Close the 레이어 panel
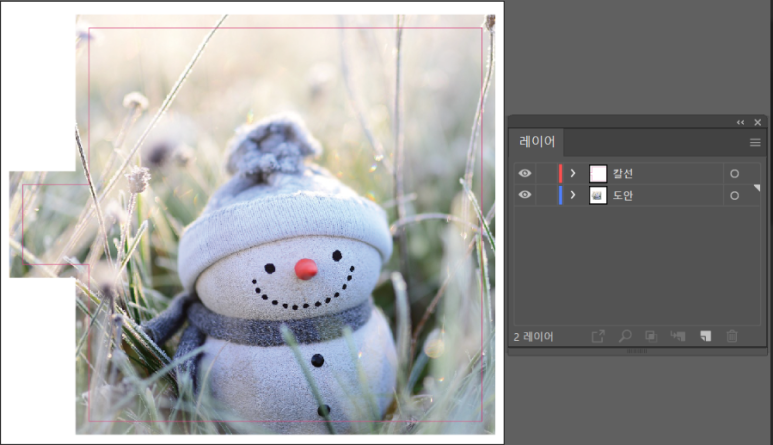 point(758,122)
